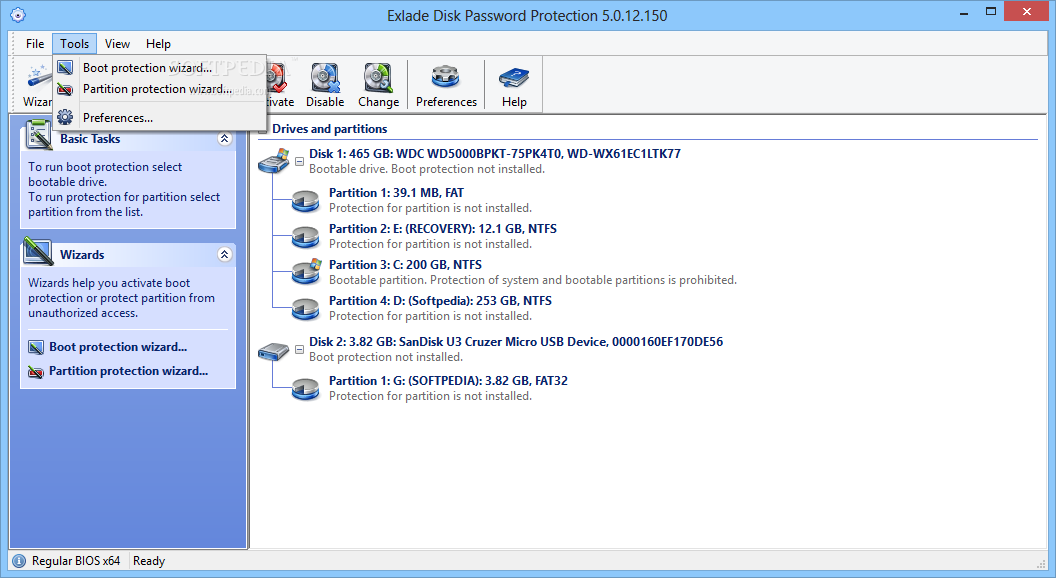Screen dimensions: 1056x578
Task: Launch Boot protection wizard link in sidebar
Action: click(118, 347)
